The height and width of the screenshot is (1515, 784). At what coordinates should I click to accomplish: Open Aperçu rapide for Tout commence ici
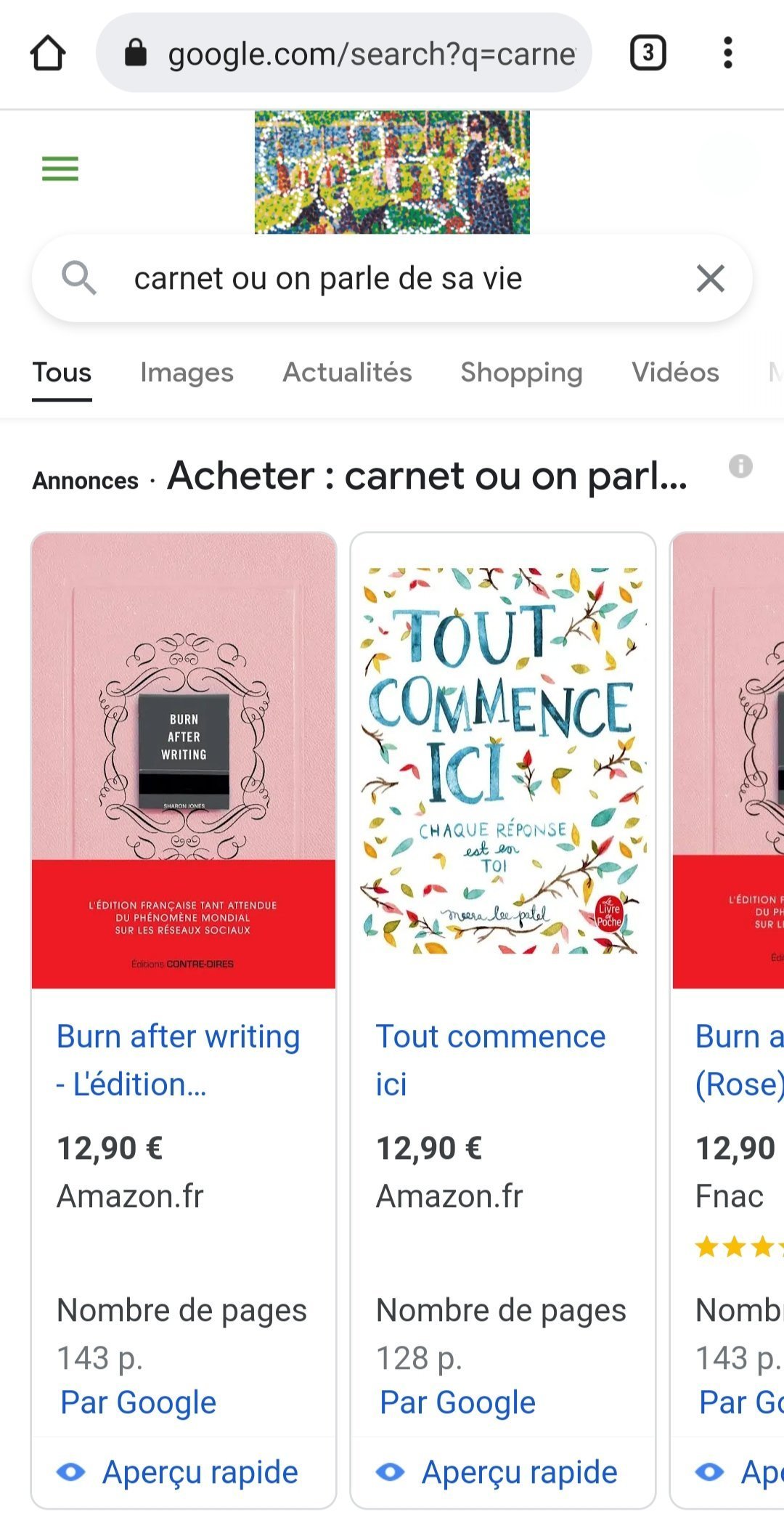click(x=497, y=1472)
